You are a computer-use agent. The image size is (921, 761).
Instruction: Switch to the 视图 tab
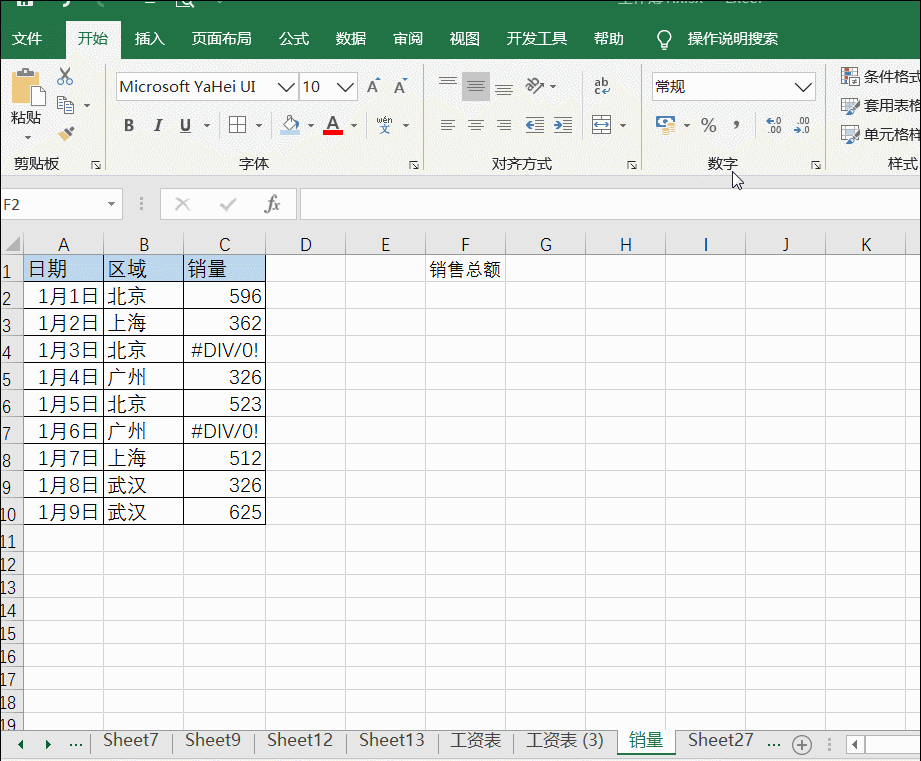(465, 39)
